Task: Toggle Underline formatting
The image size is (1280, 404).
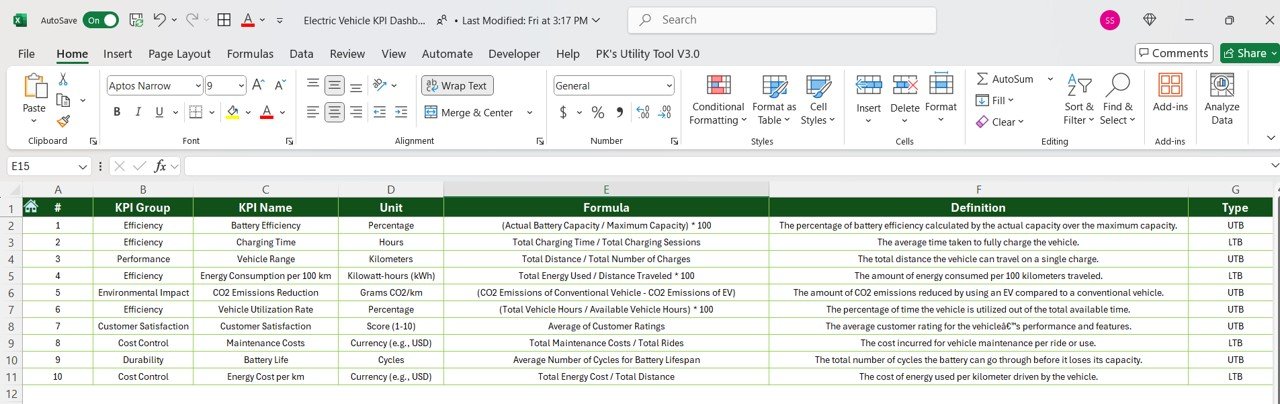Action: click(x=158, y=112)
